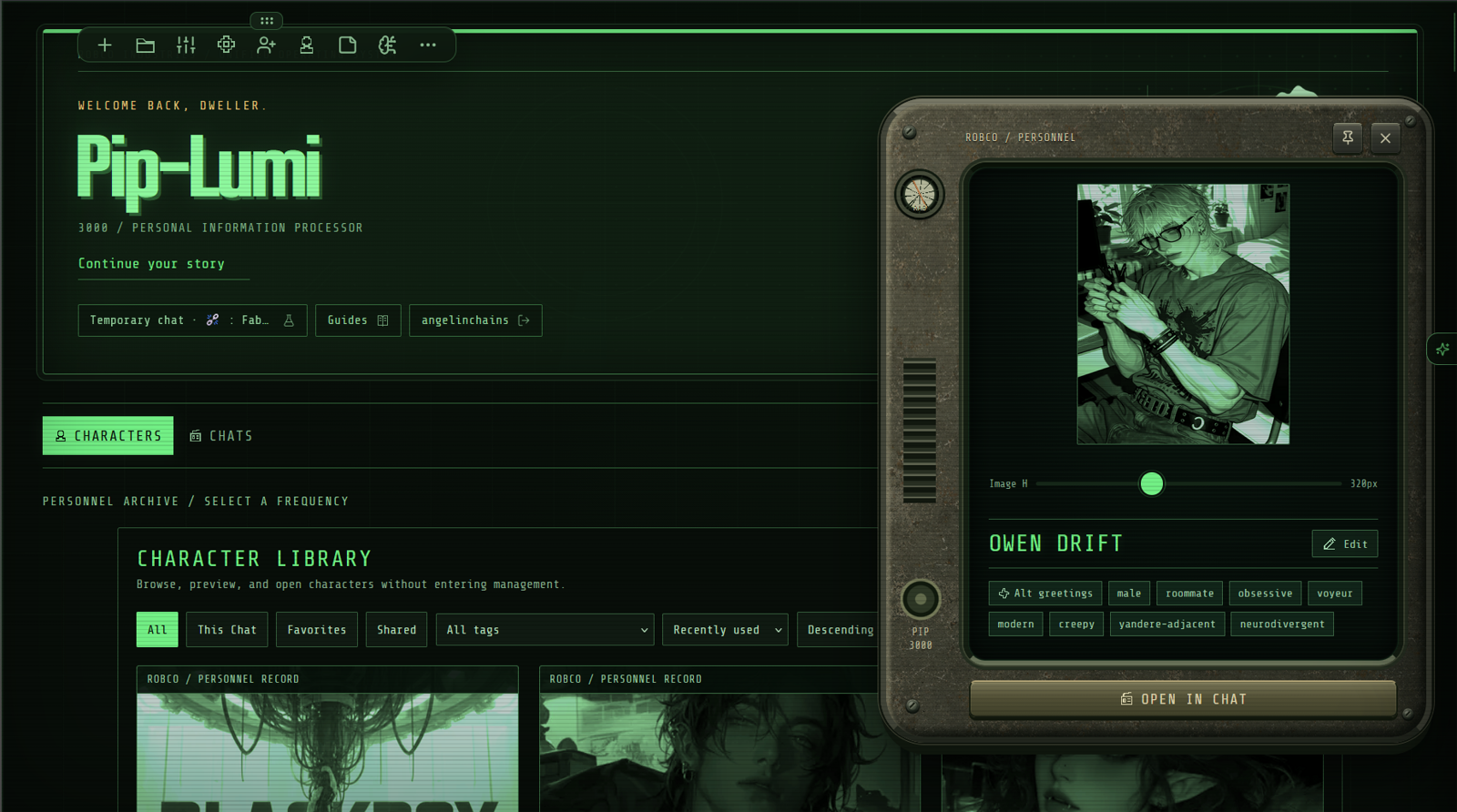Switch to the Chats tab
Screen dimensions: 1457x812
[x=221, y=436]
